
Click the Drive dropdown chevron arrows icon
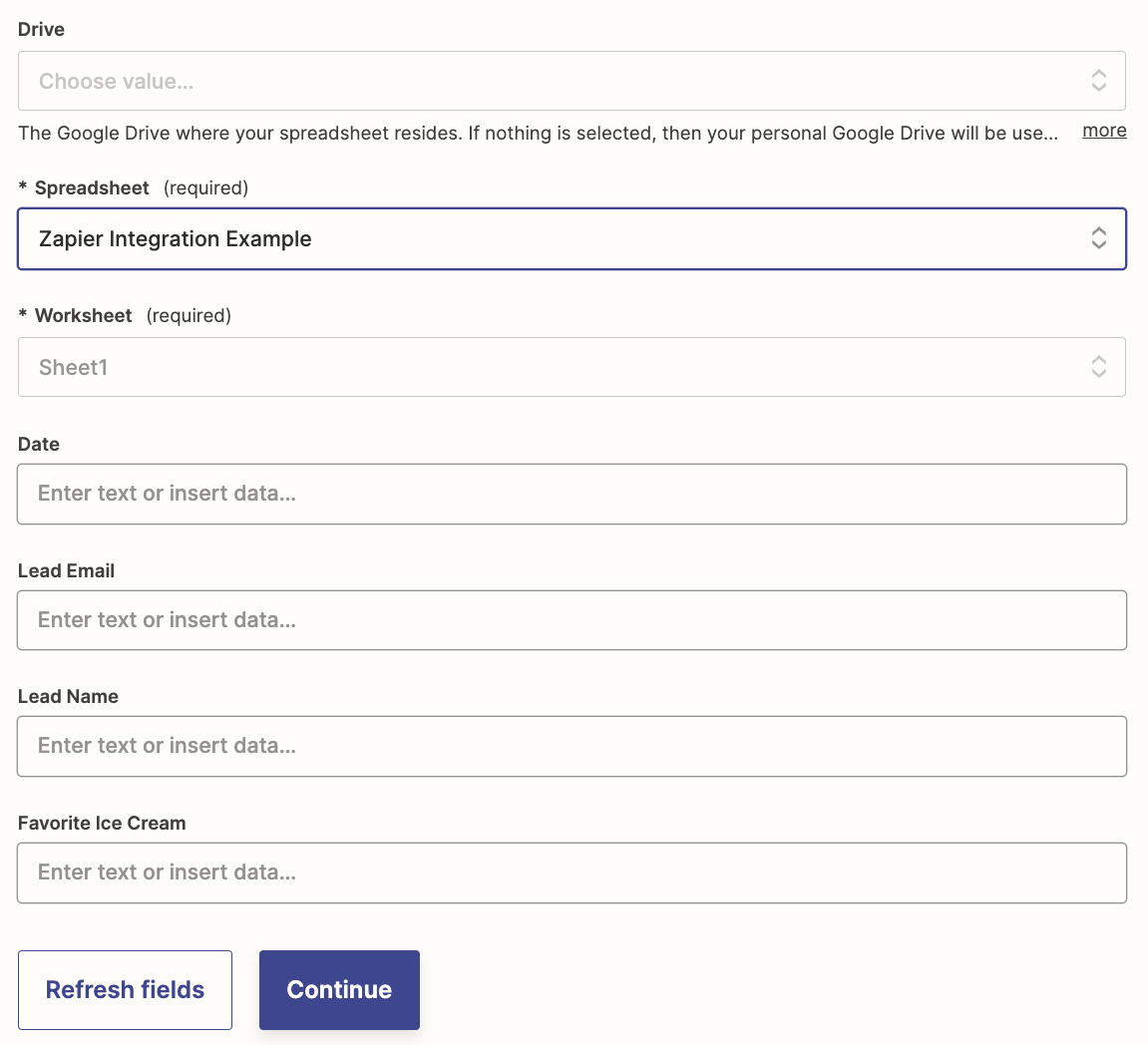point(1098,81)
